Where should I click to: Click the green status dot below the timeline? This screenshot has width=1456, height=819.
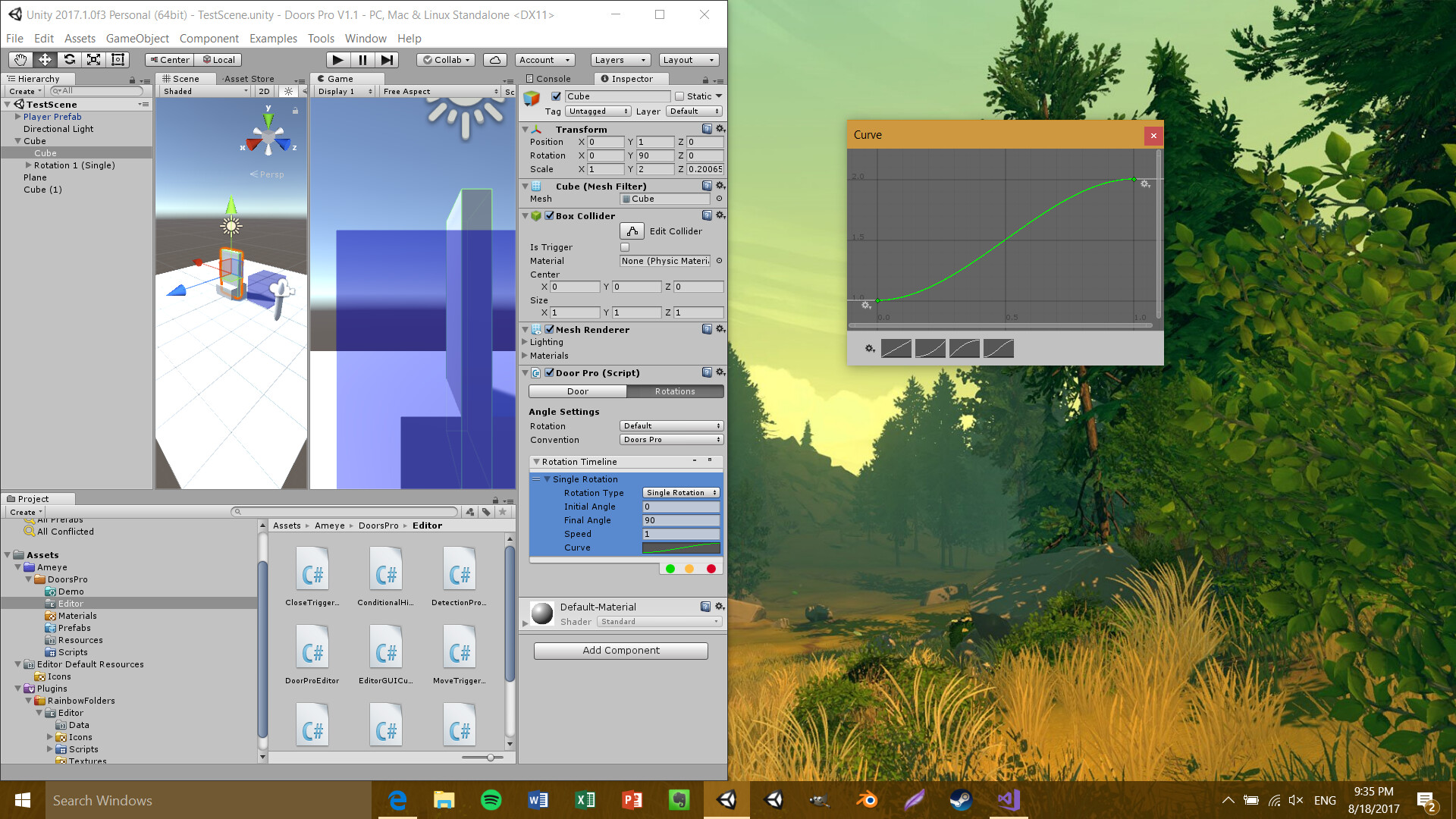pyautogui.click(x=670, y=568)
